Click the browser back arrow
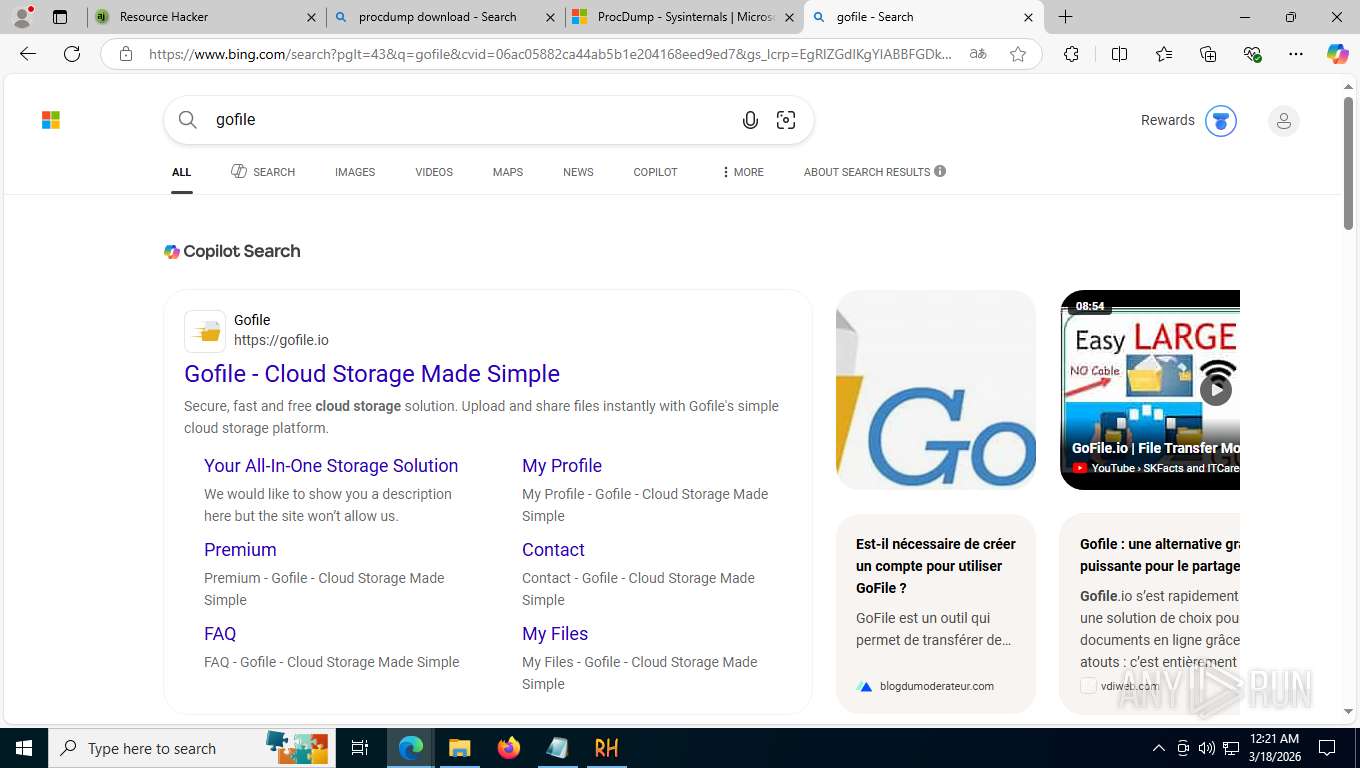 (28, 54)
